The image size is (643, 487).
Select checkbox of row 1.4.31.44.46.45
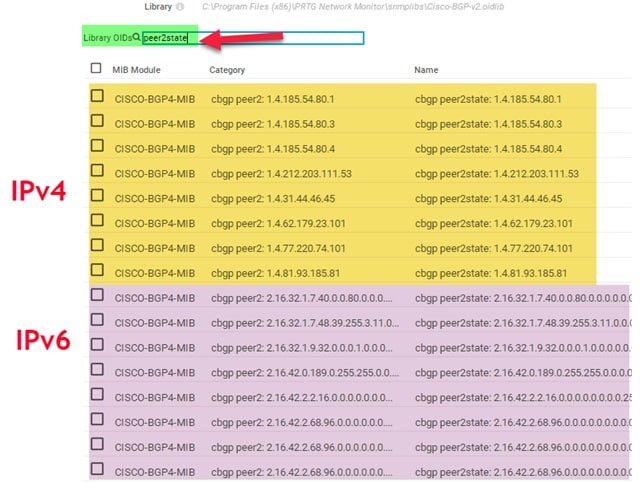pyautogui.click(x=97, y=195)
